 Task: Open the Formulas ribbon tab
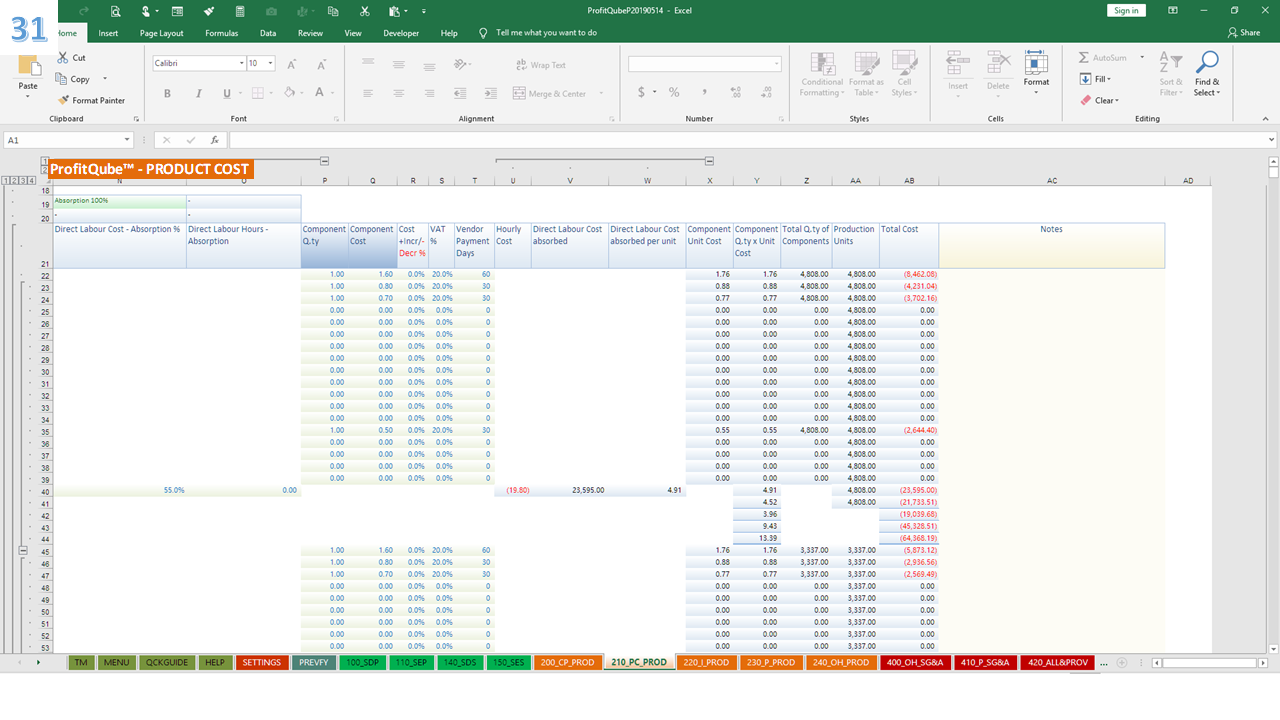[x=221, y=33]
